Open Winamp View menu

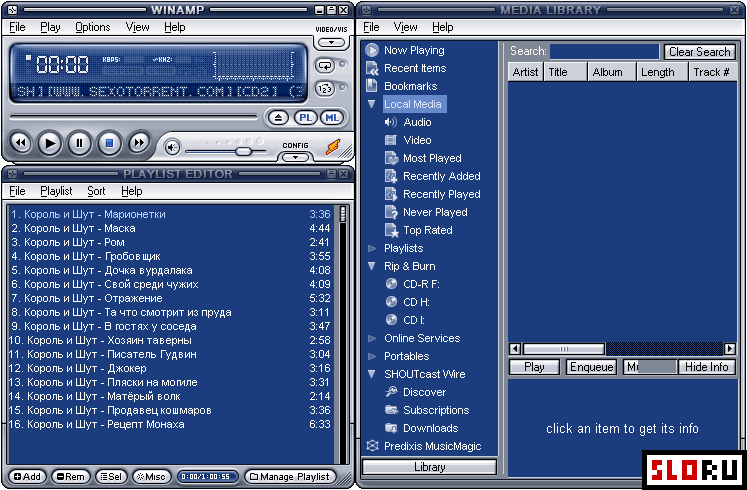coord(137,27)
